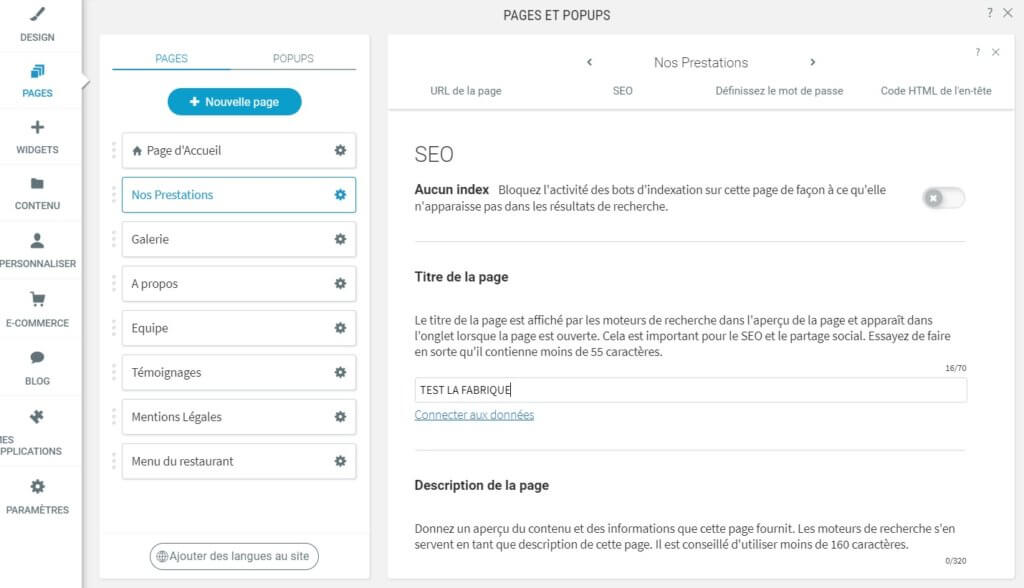Go to previous page with left chevron
1024x588 pixels.
click(x=589, y=62)
